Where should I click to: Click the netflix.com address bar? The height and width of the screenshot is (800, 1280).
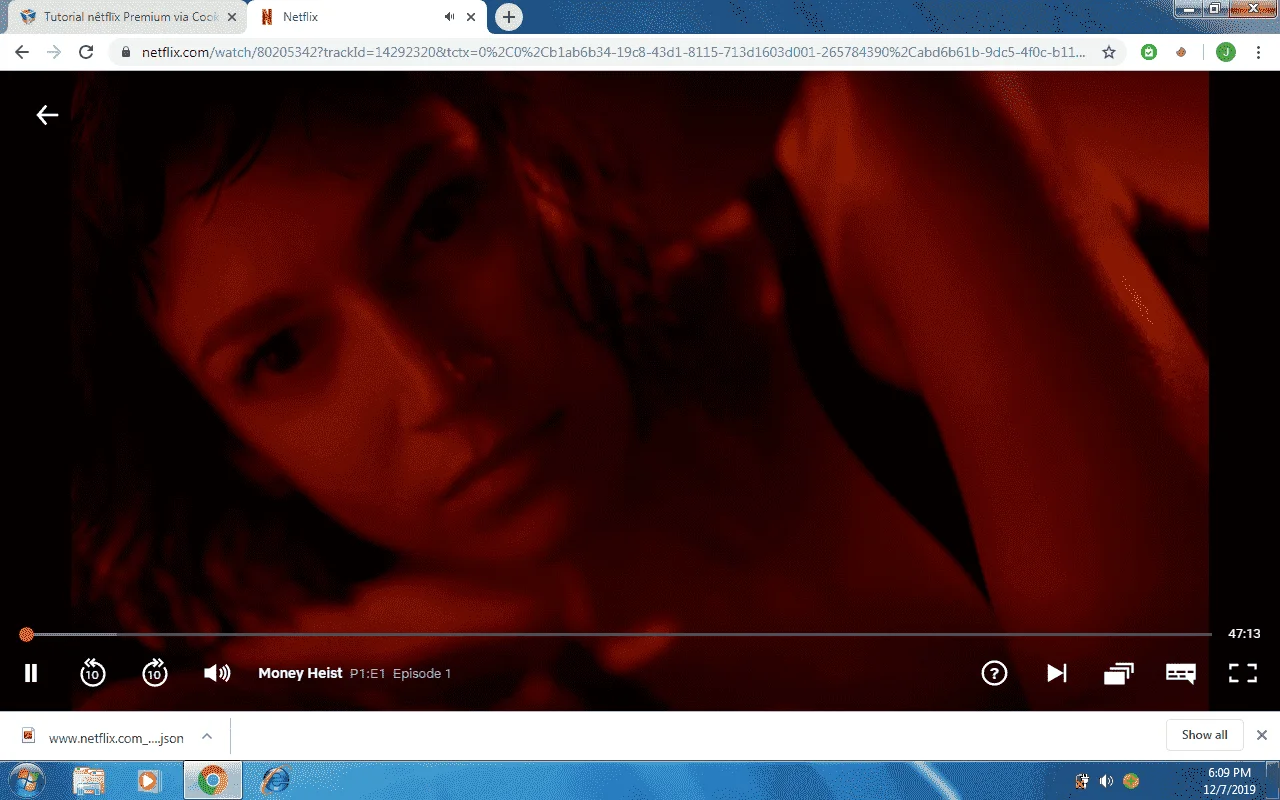(612, 52)
